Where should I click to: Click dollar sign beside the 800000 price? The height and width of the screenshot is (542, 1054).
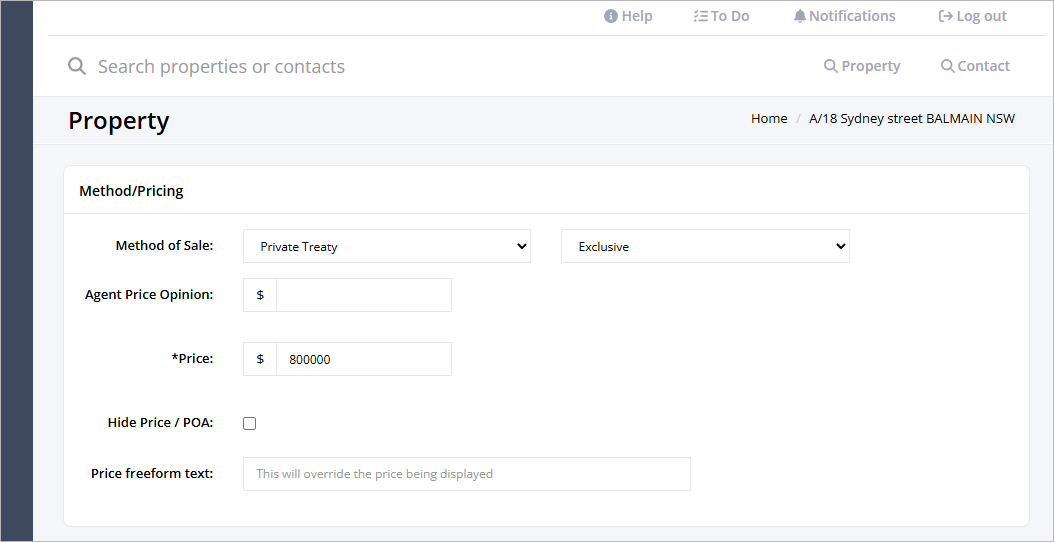pos(260,359)
